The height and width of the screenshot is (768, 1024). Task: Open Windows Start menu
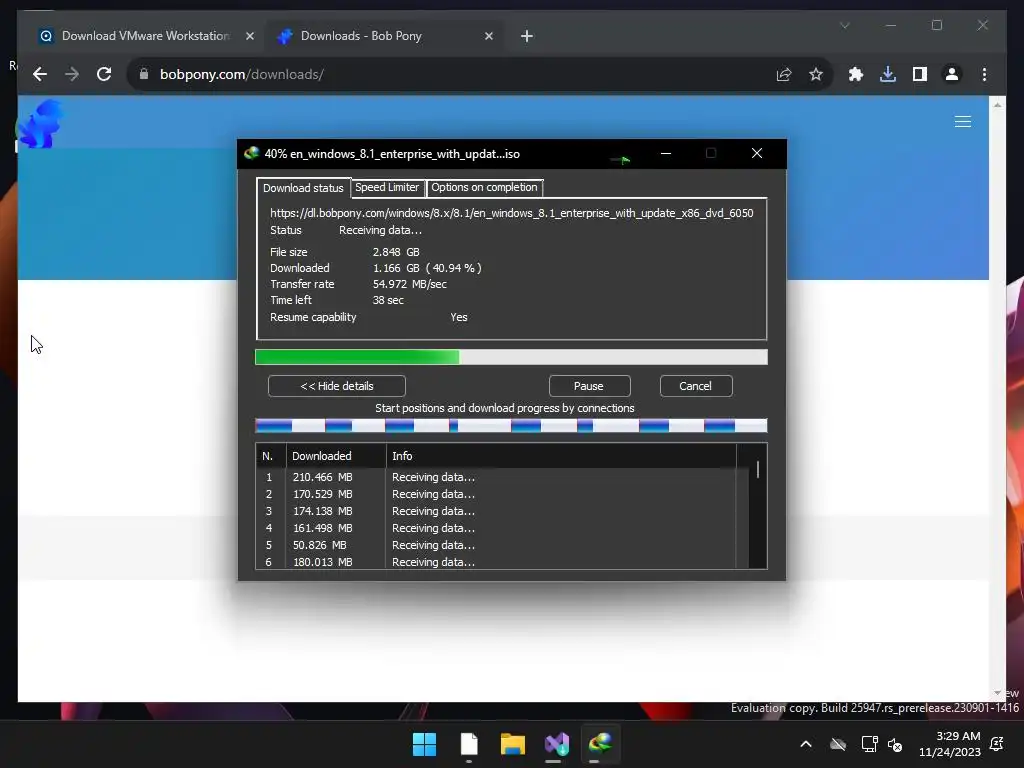(x=424, y=744)
